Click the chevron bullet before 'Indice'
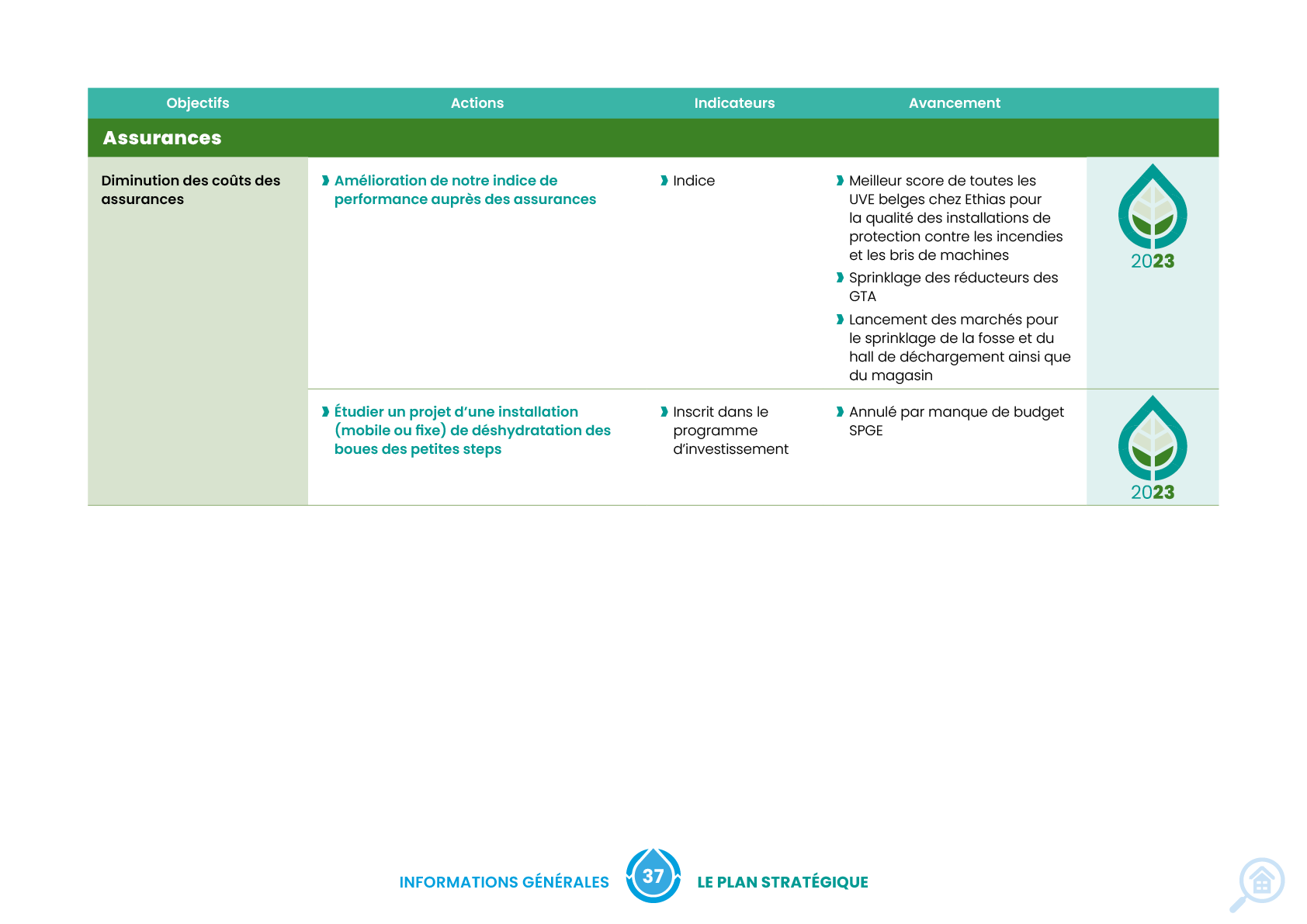 (664, 181)
